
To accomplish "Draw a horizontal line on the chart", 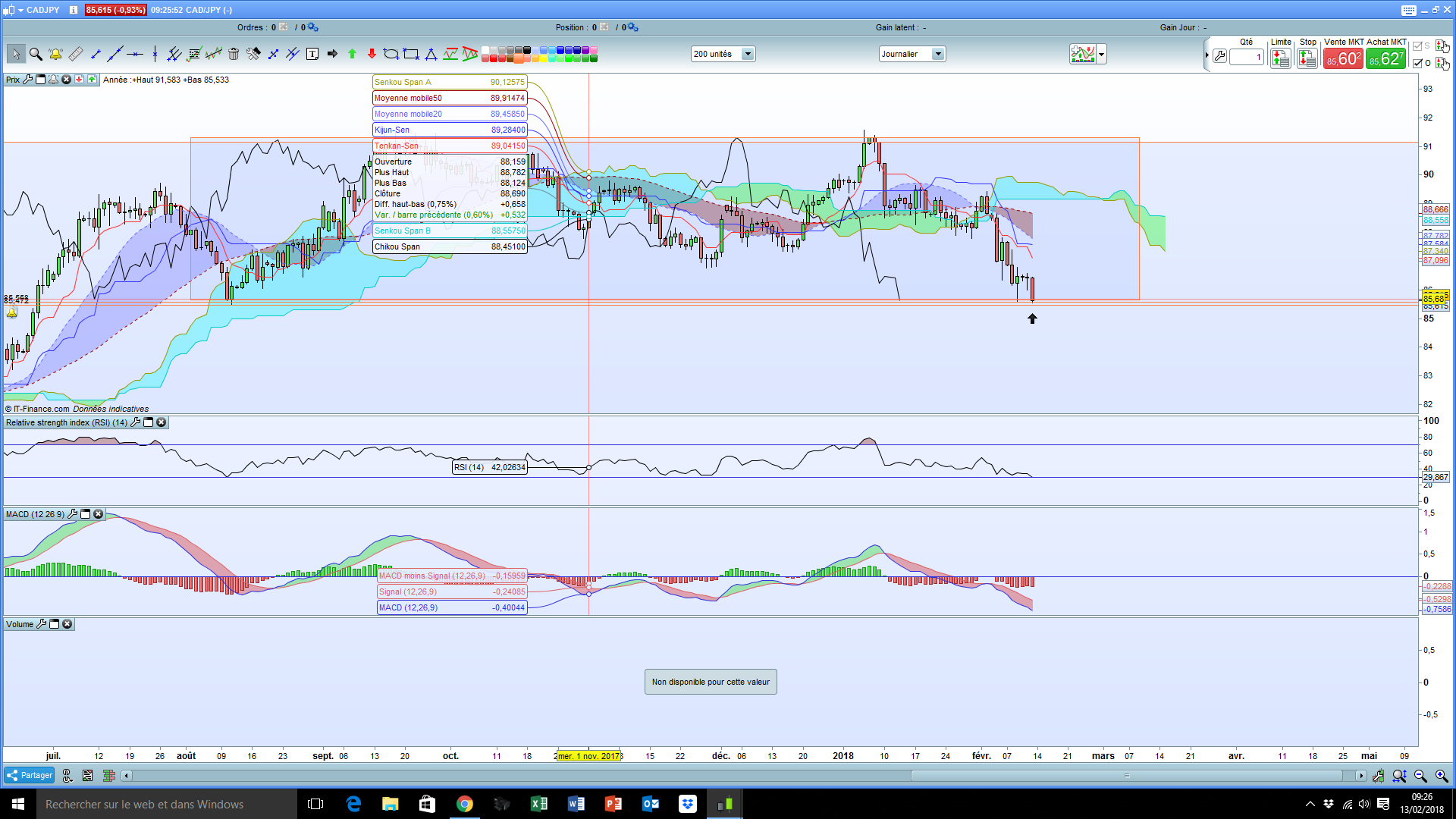I will (135, 54).
